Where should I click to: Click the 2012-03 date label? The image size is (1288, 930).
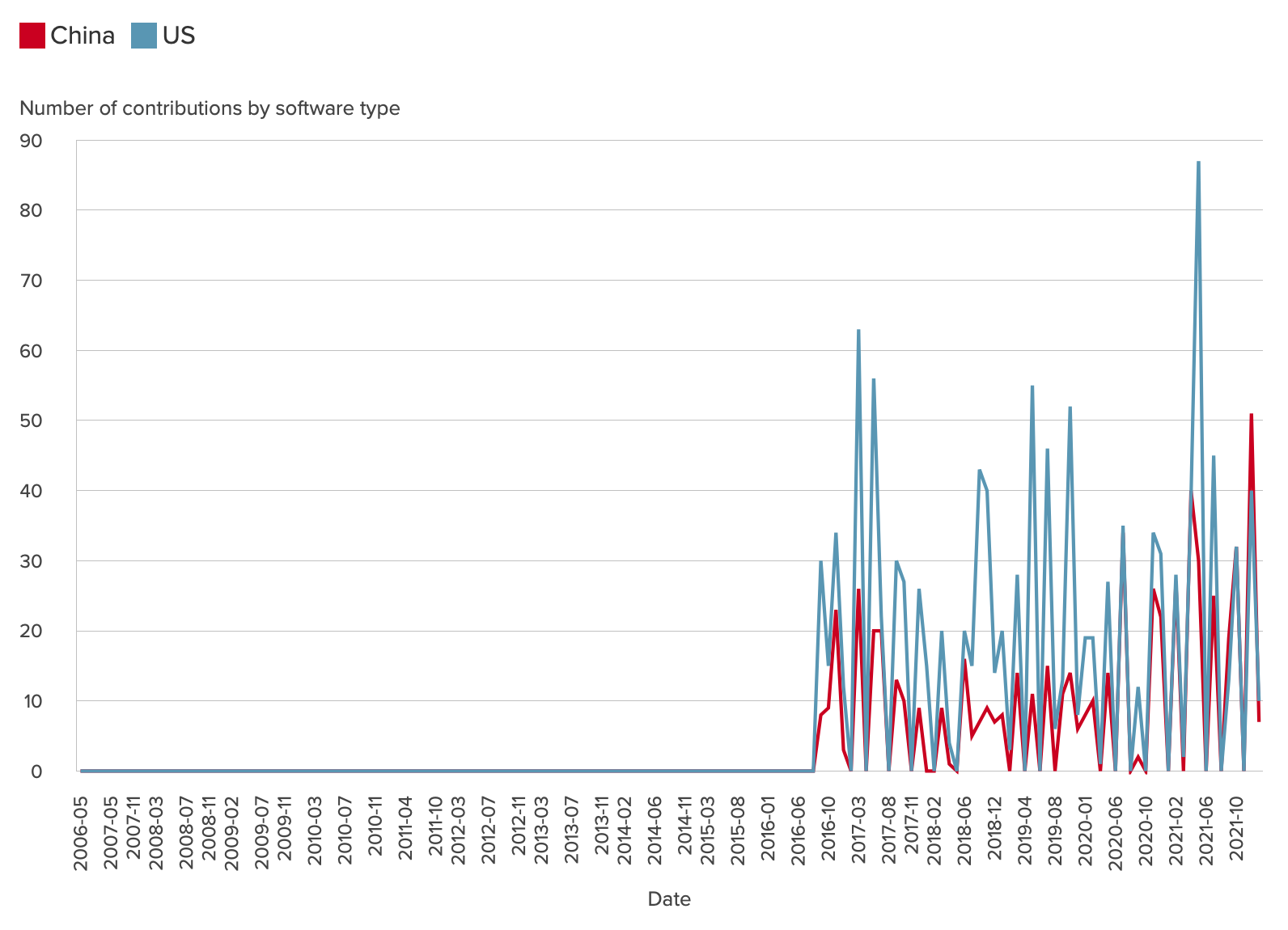tap(459, 832)
